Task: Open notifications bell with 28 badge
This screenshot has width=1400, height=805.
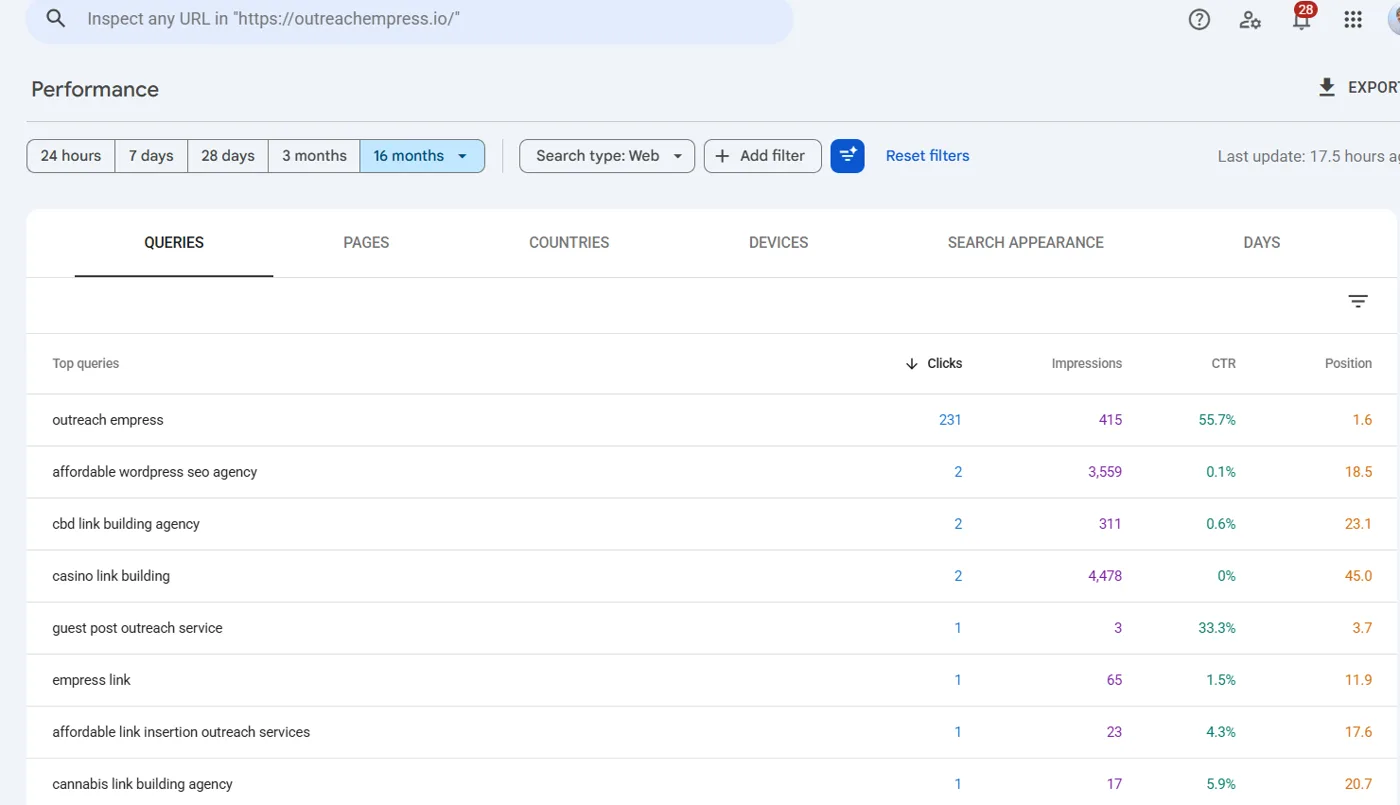Action: [1302, 18]
